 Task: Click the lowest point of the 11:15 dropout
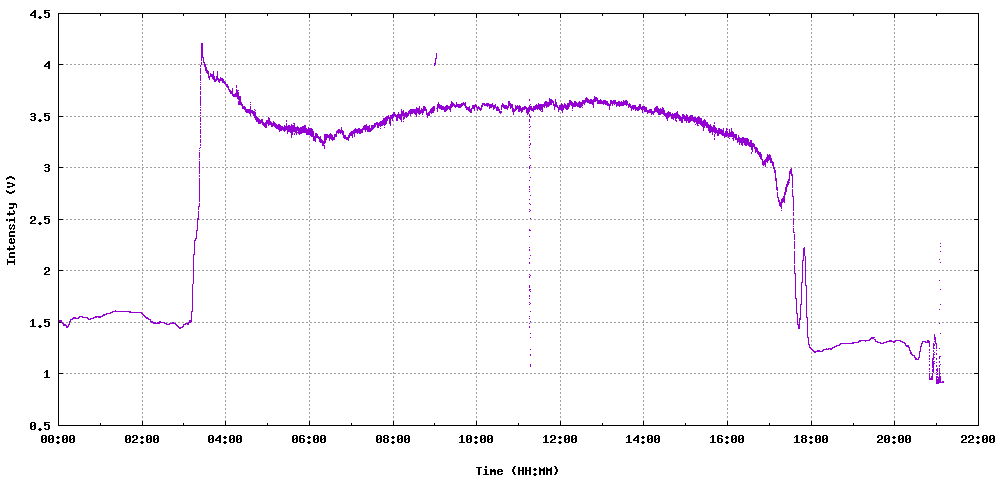[530, 366]
